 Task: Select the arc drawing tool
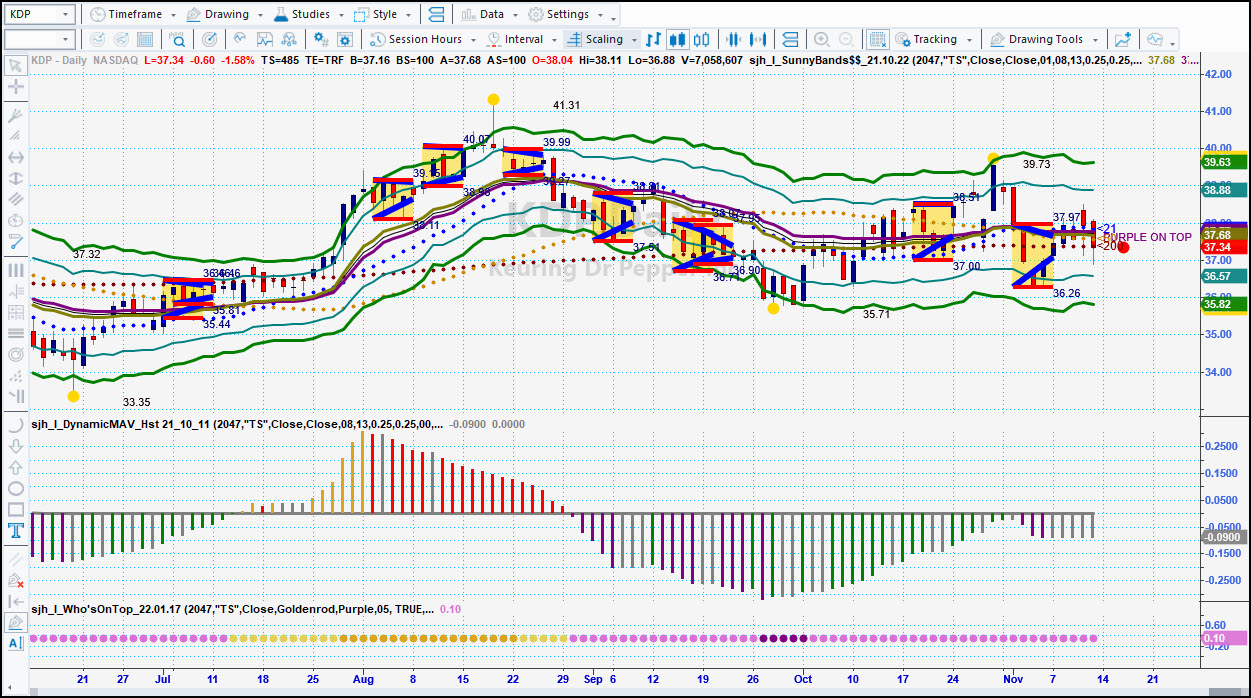click(x=16, y=425)
